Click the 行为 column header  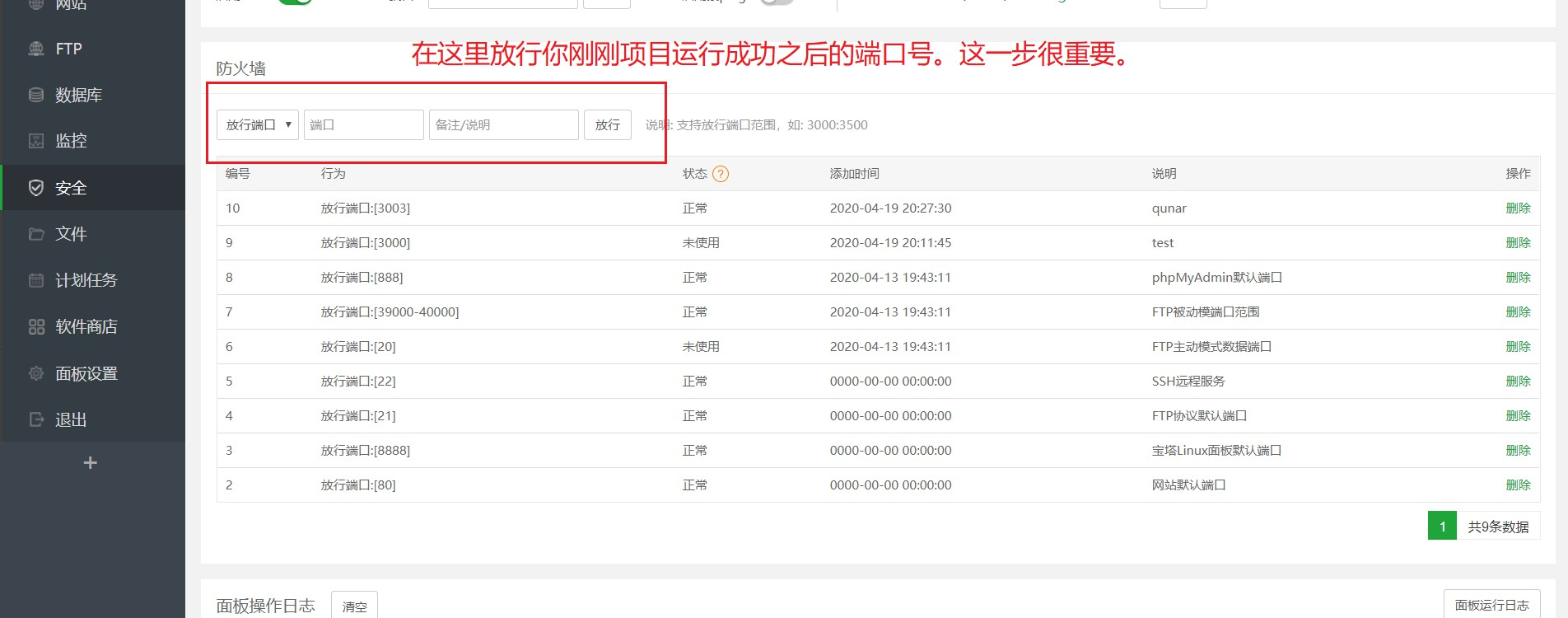(333, 174)
